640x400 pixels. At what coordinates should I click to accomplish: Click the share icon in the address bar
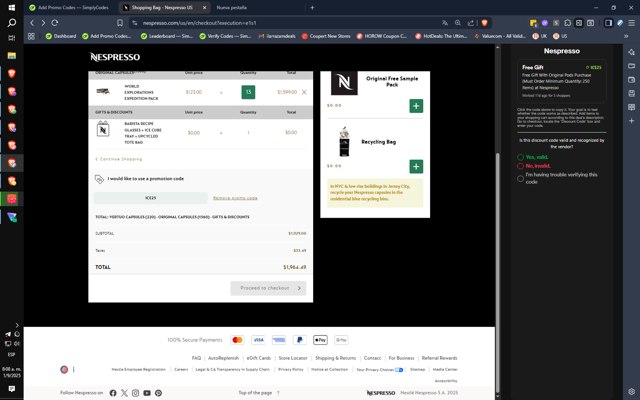pos(471,23)
